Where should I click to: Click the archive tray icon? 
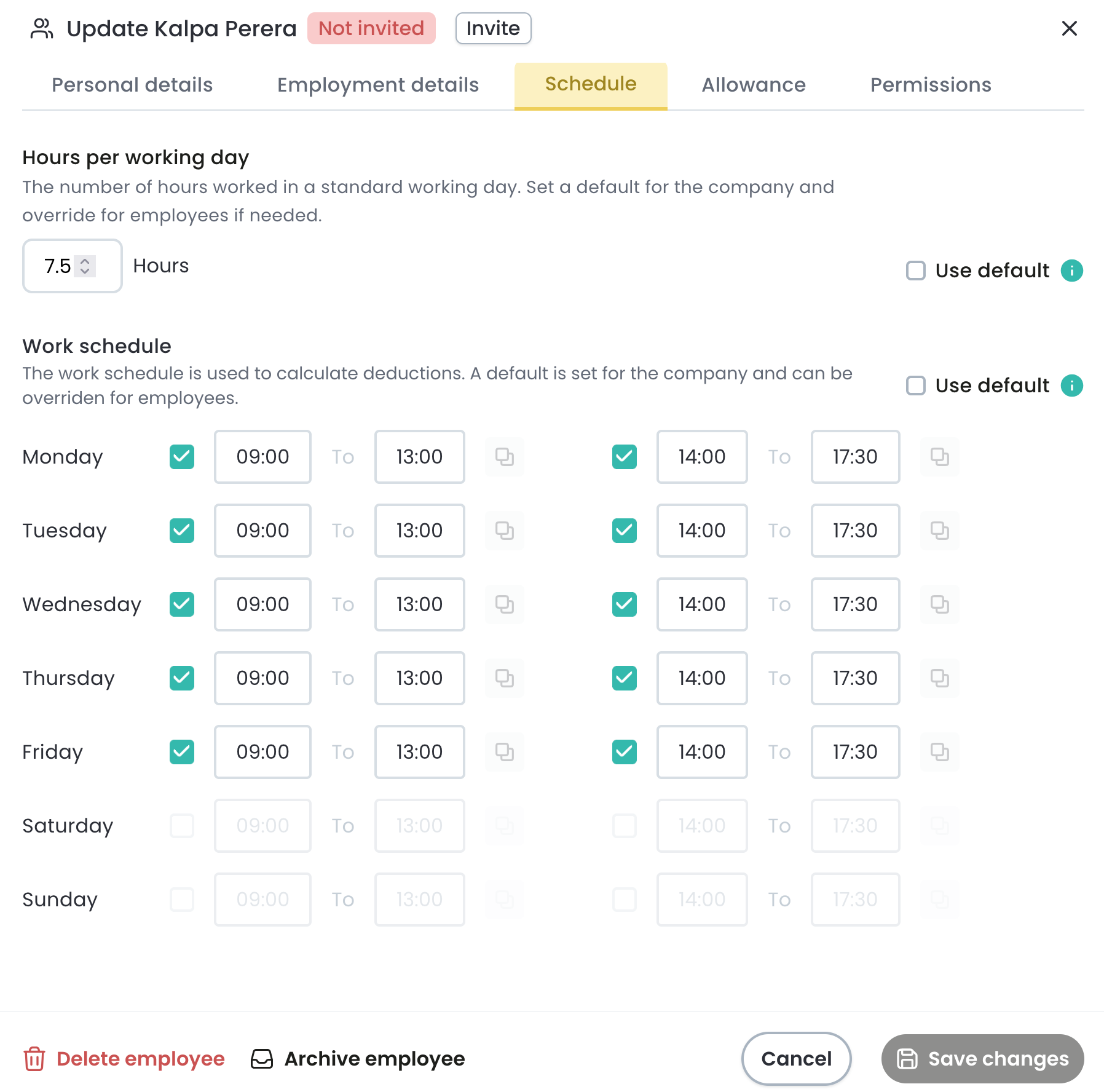pyautogui.click(x=262, y=1059)
